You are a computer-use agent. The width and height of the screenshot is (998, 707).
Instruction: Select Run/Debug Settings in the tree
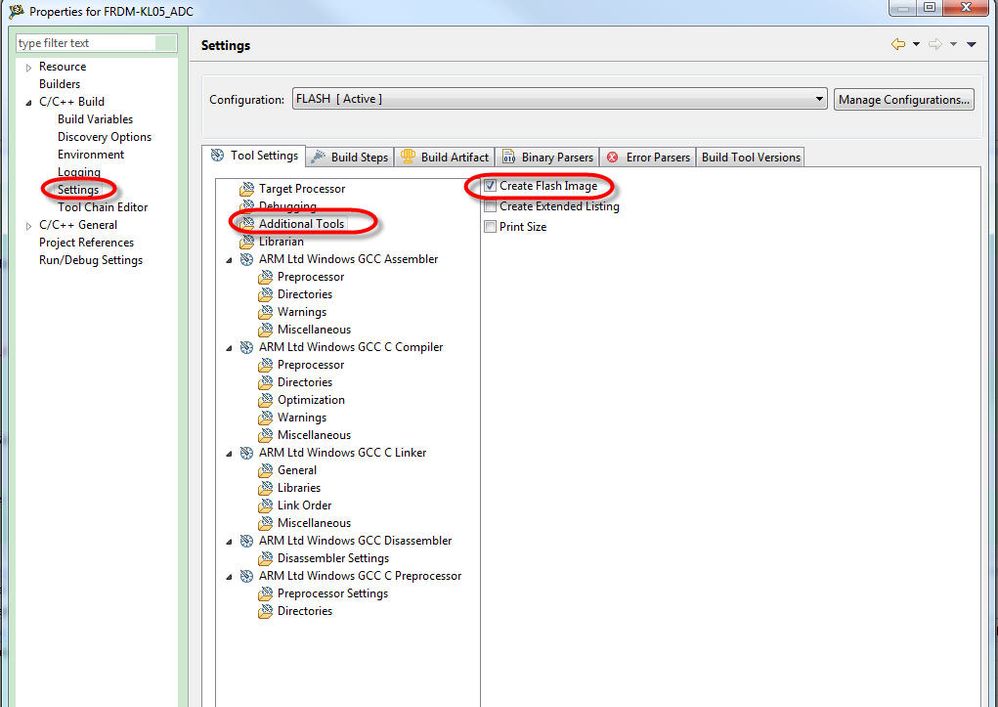pyautogui.click(x=90, y=260)
